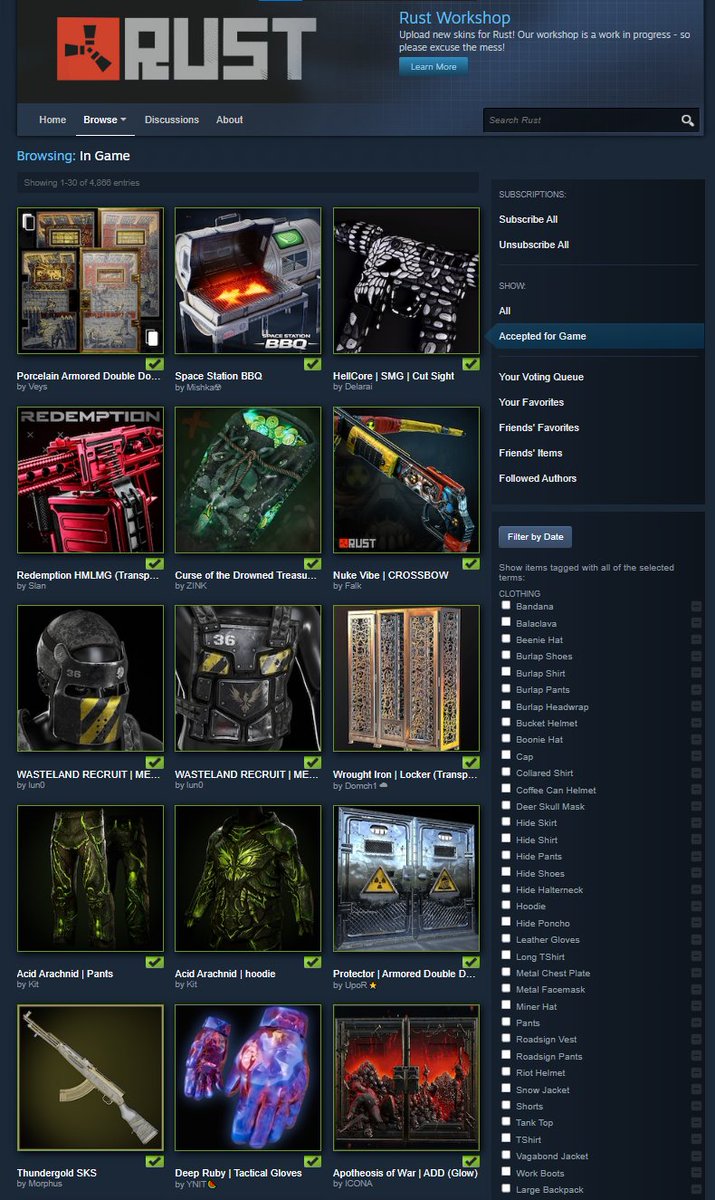The image size is (715, 1200).
Task: Open the Discussions tab
Action: [x=172, y=120]
